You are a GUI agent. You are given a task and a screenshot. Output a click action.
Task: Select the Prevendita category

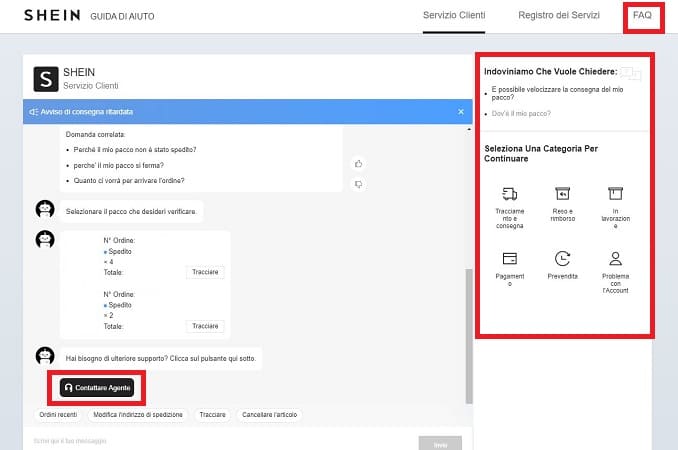coord(563,265)
